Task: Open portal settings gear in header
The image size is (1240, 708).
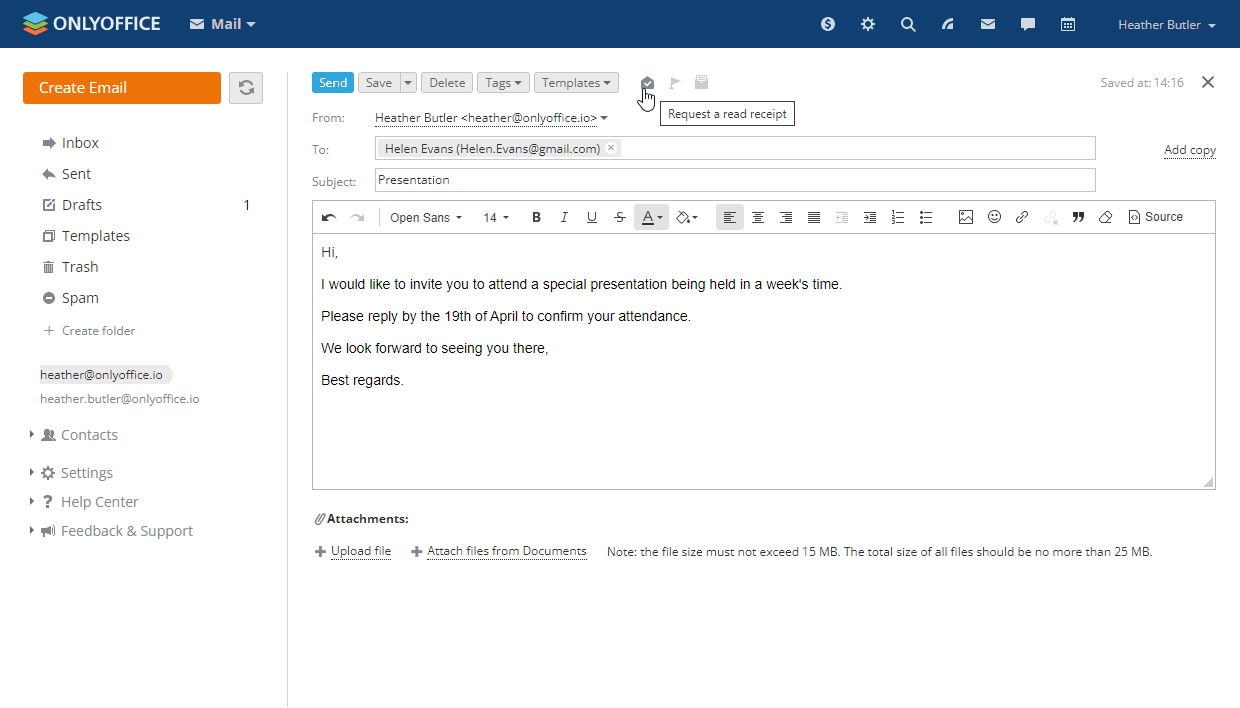Action: pos(868,24)
